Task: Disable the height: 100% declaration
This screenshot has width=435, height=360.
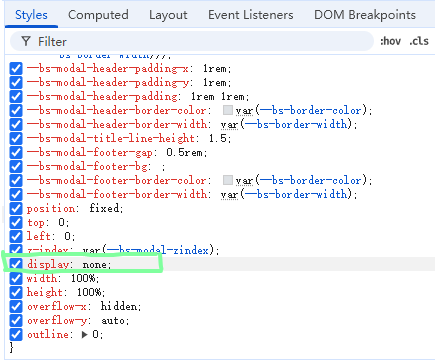Action: [16, 292]
